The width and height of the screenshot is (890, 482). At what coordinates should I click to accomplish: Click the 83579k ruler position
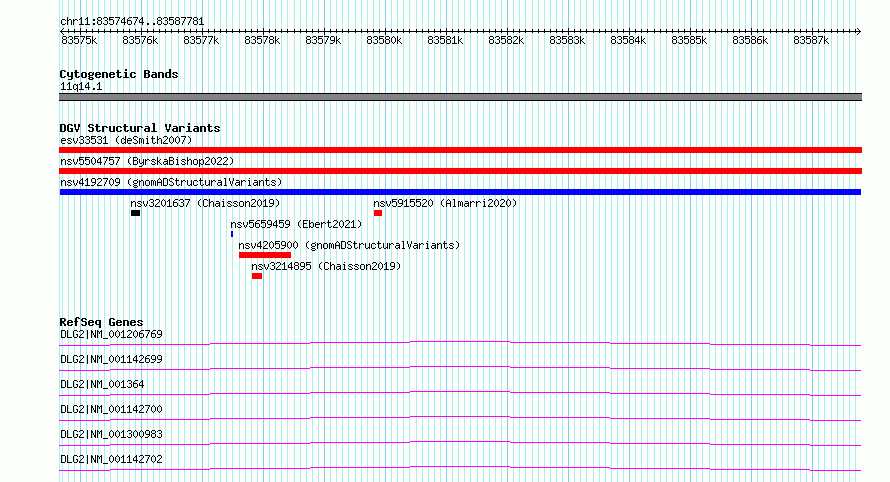click(323, 40)
